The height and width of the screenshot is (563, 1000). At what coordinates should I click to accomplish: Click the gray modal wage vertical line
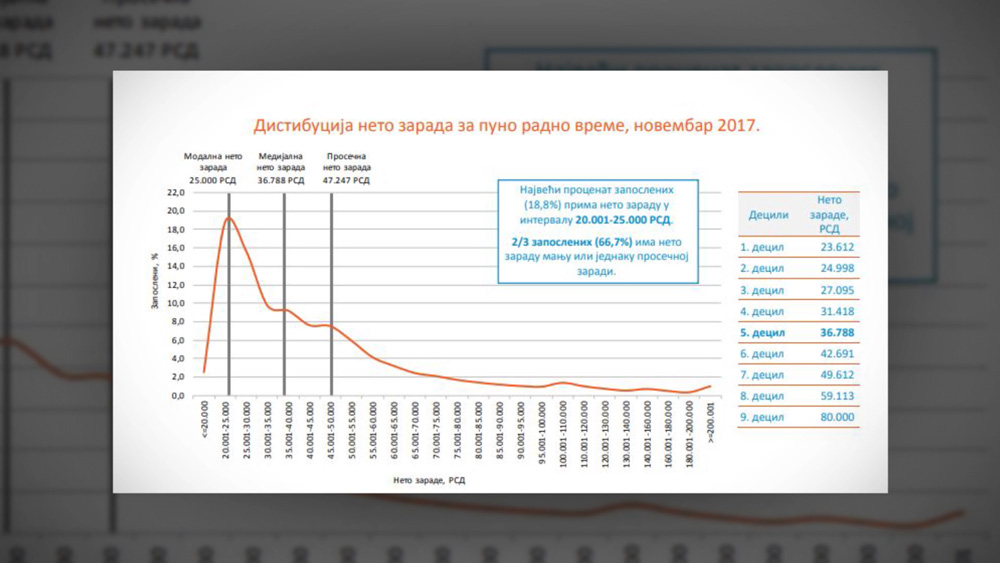pyautogui.click(x=229, y=300)
